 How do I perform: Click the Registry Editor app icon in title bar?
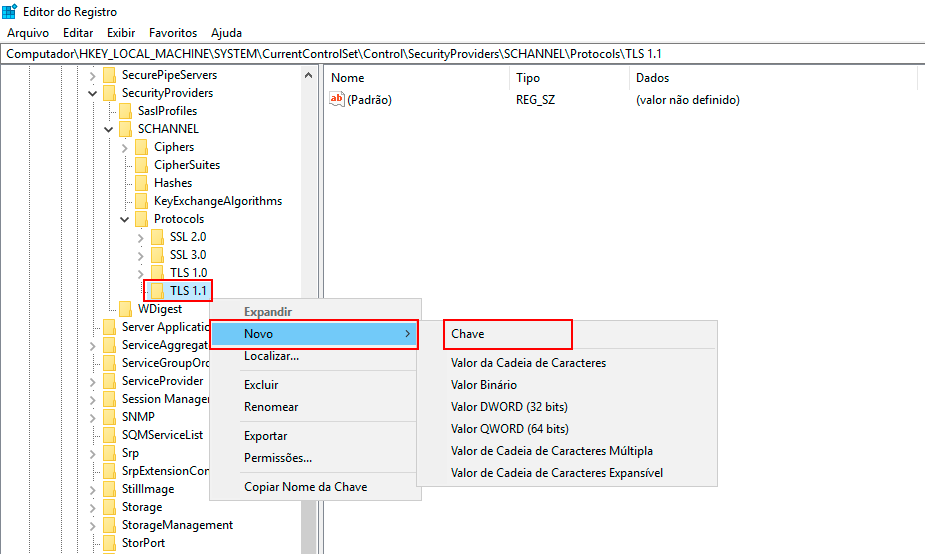9,11
